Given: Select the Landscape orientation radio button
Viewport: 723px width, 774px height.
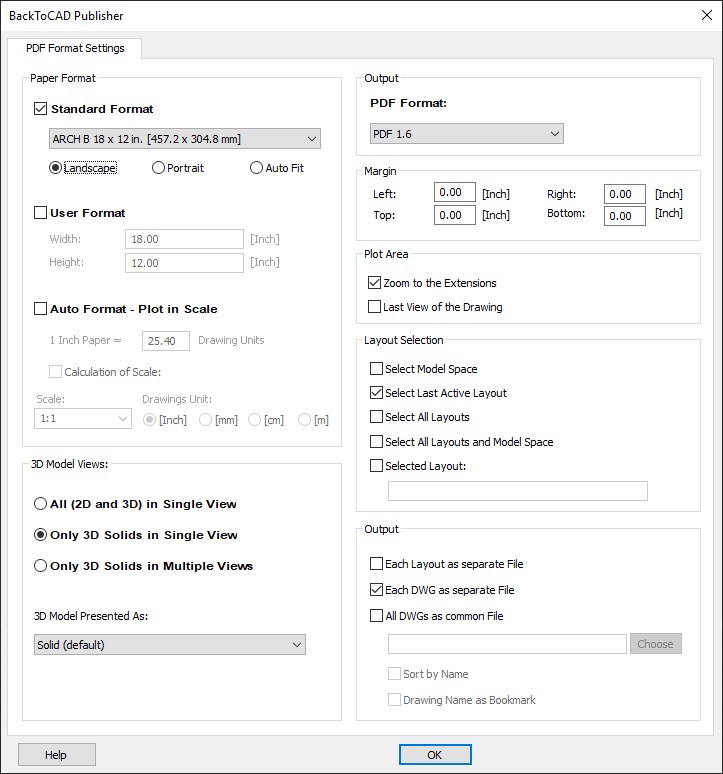Looking at the screenshot, I should click(55, 168).
